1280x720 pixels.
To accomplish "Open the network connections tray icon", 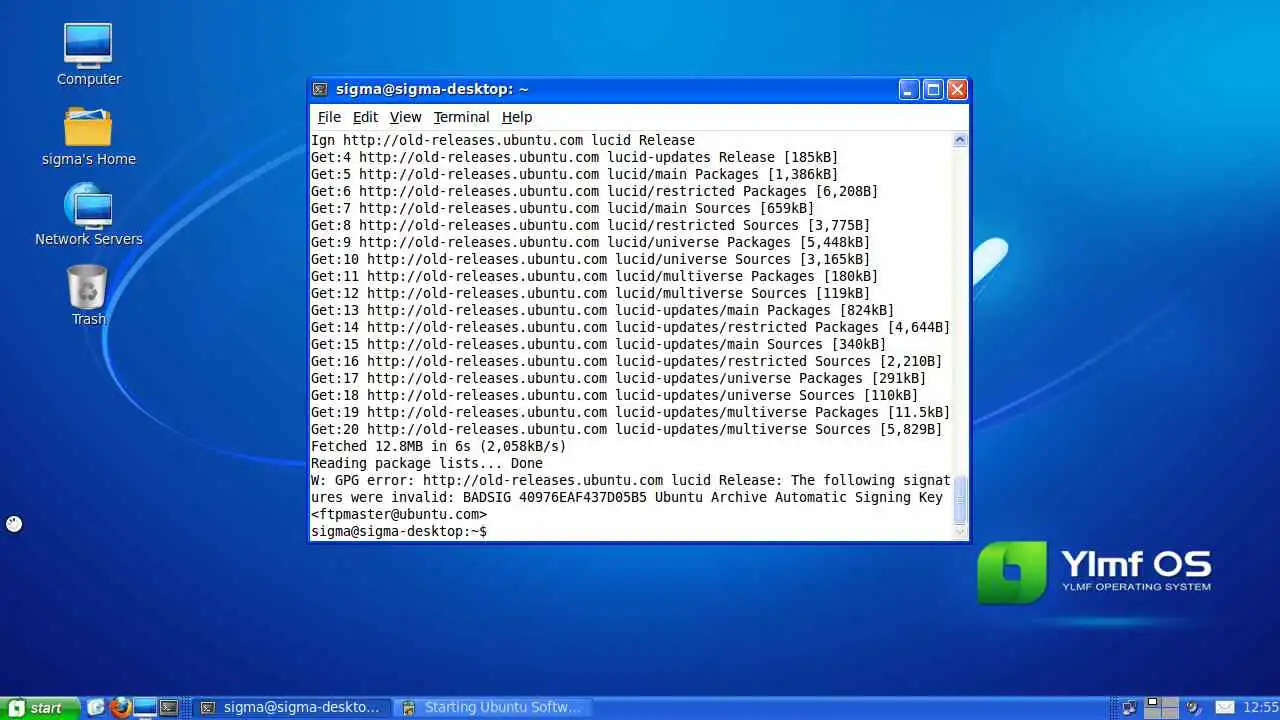I will (x=1129, y=707).
